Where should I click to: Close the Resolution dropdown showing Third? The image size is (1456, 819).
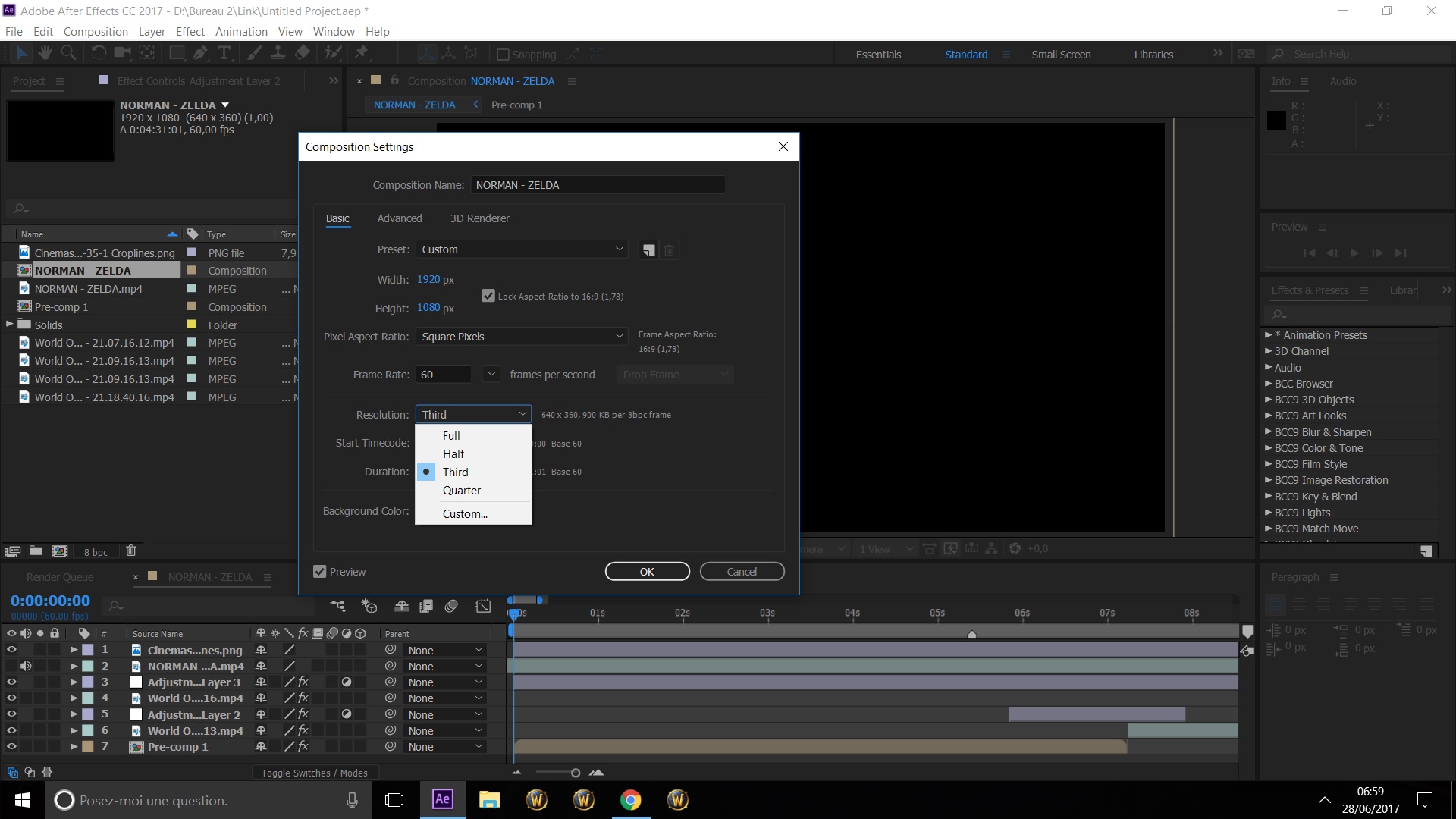coord(473,415)
